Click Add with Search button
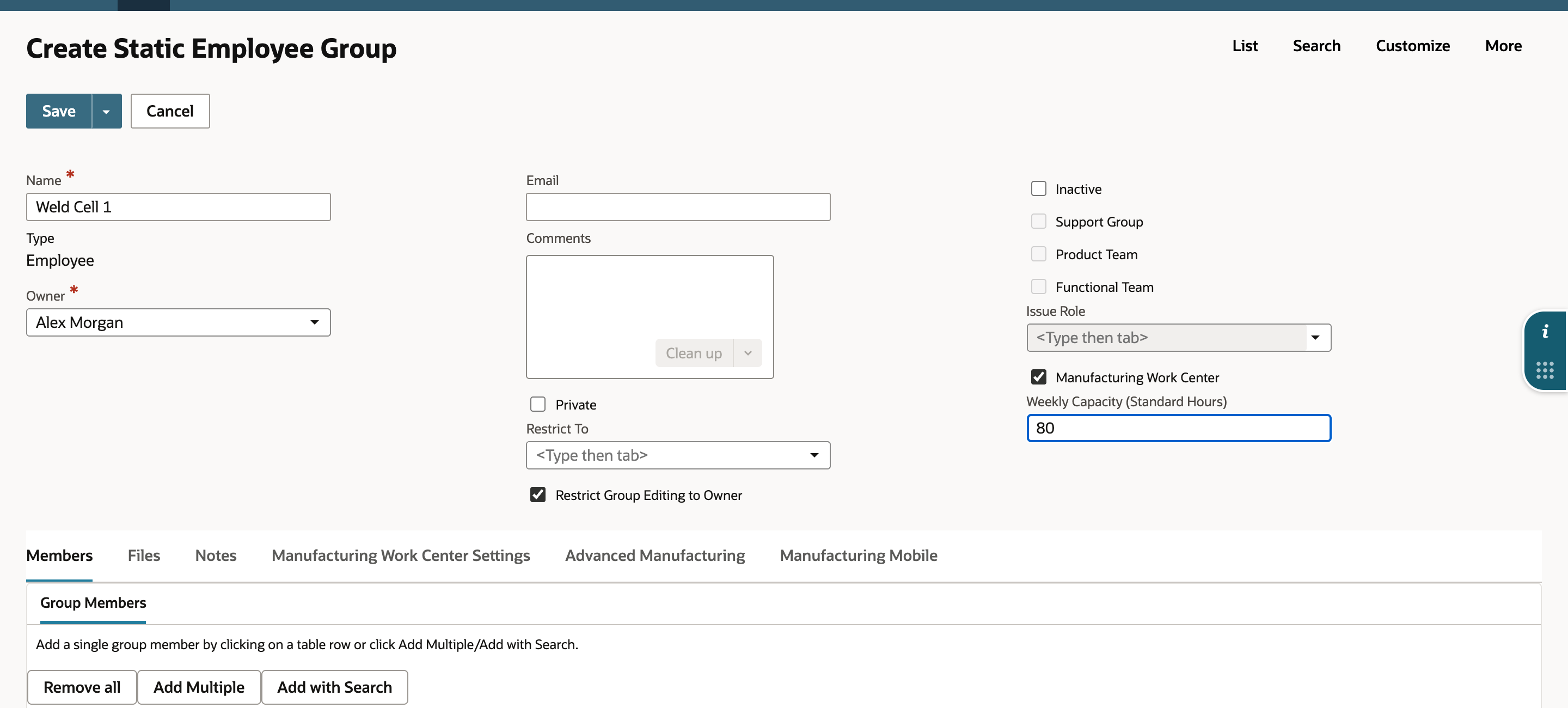 [x=335, y=687]
